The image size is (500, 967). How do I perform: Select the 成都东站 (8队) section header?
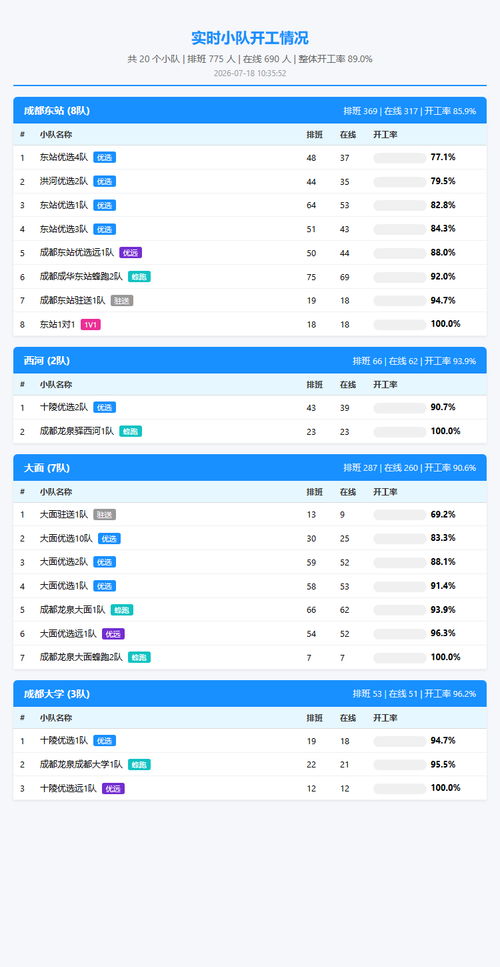(250, 110)
